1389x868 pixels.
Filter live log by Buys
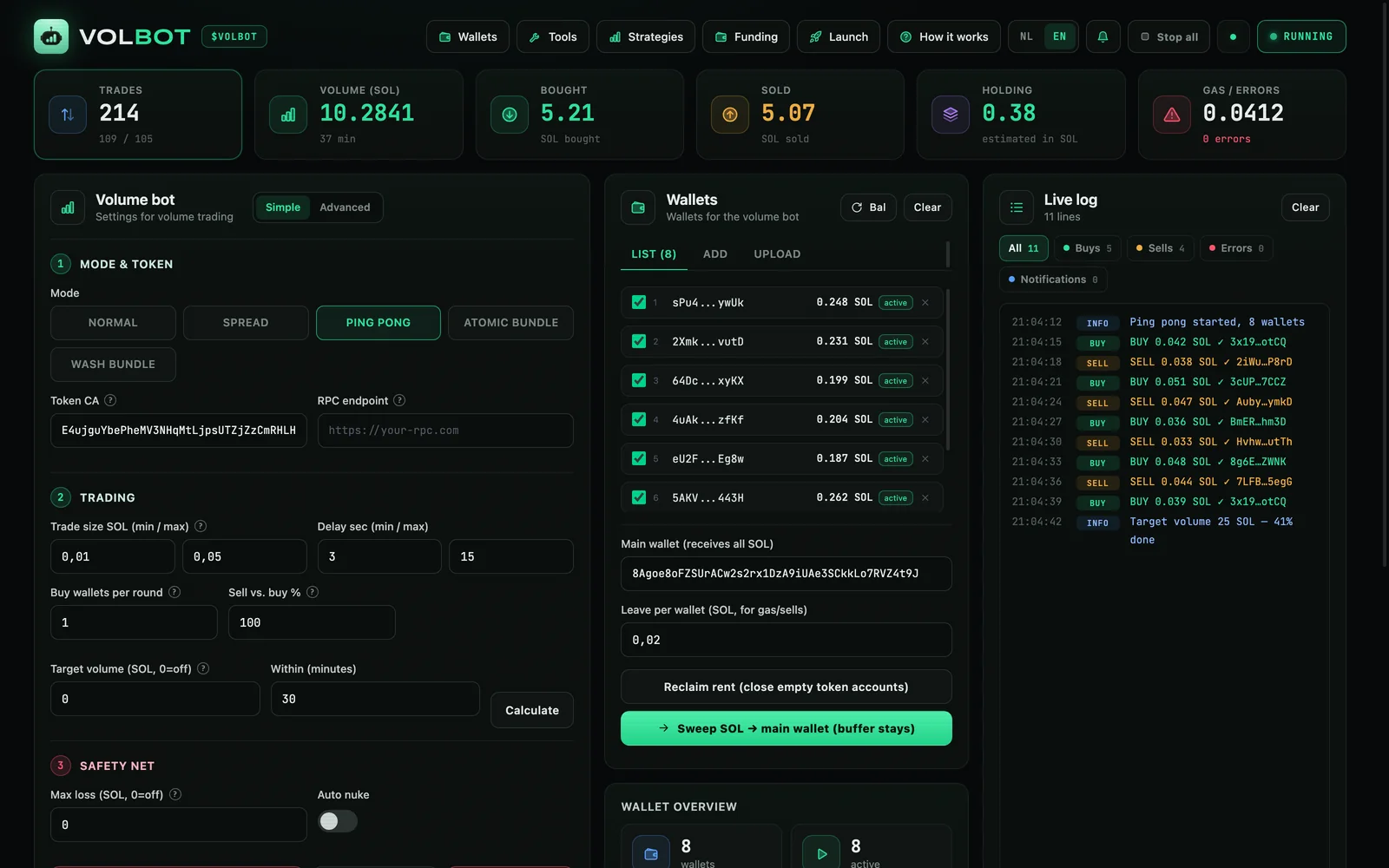tap(1088, 248)
